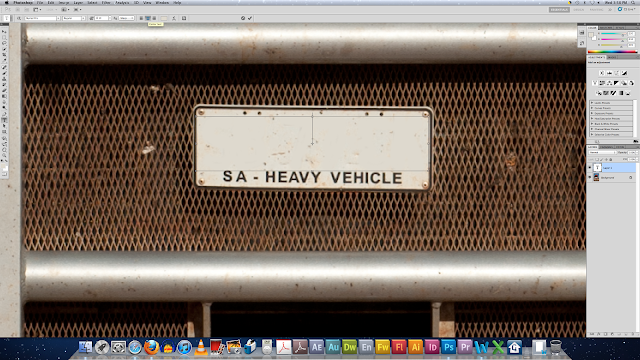The image size is (640, 360).
Task: Open Fireworks from the Dock
Action: (383, 347)
